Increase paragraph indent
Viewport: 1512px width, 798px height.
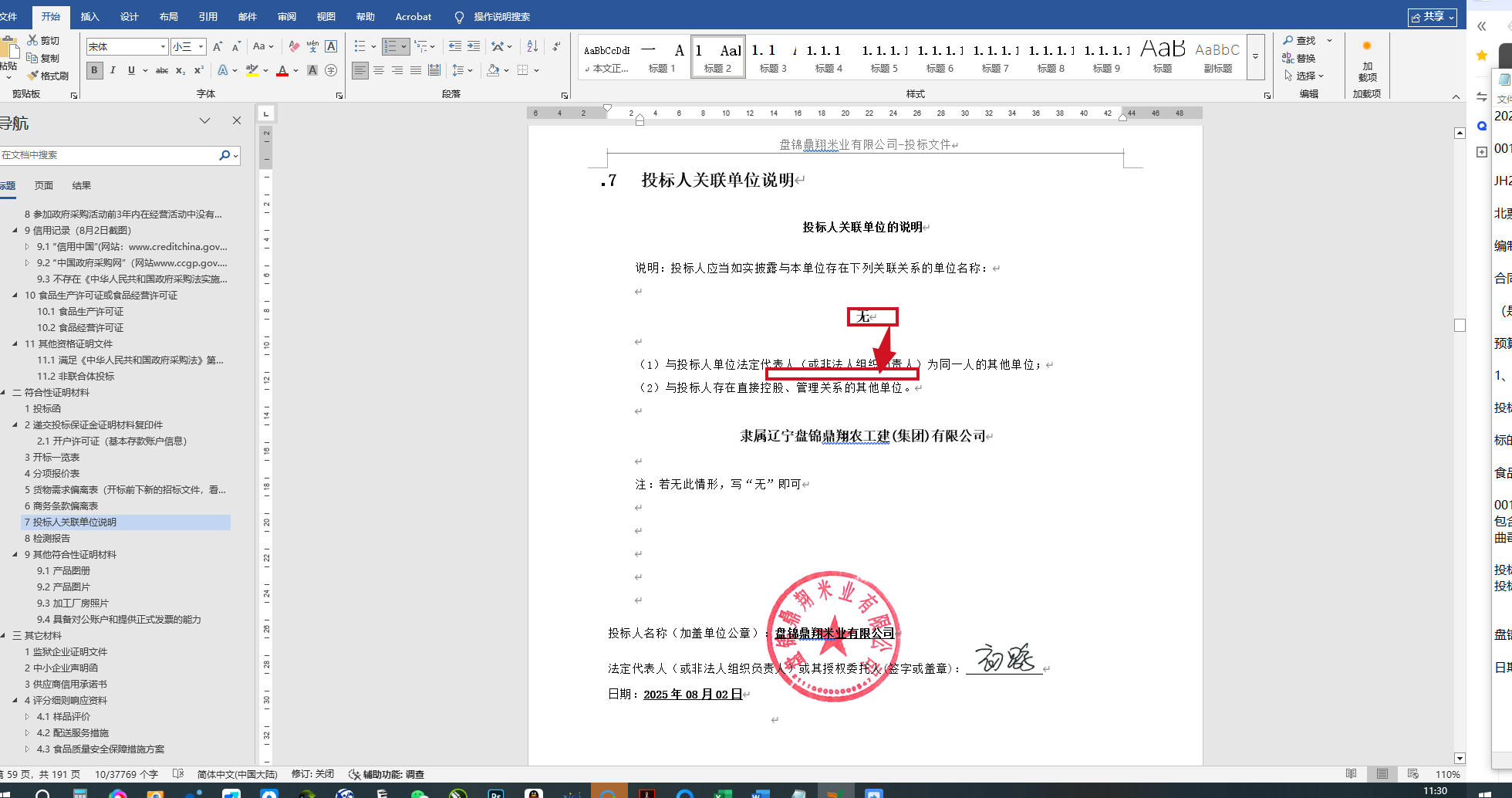coord(474,46)
